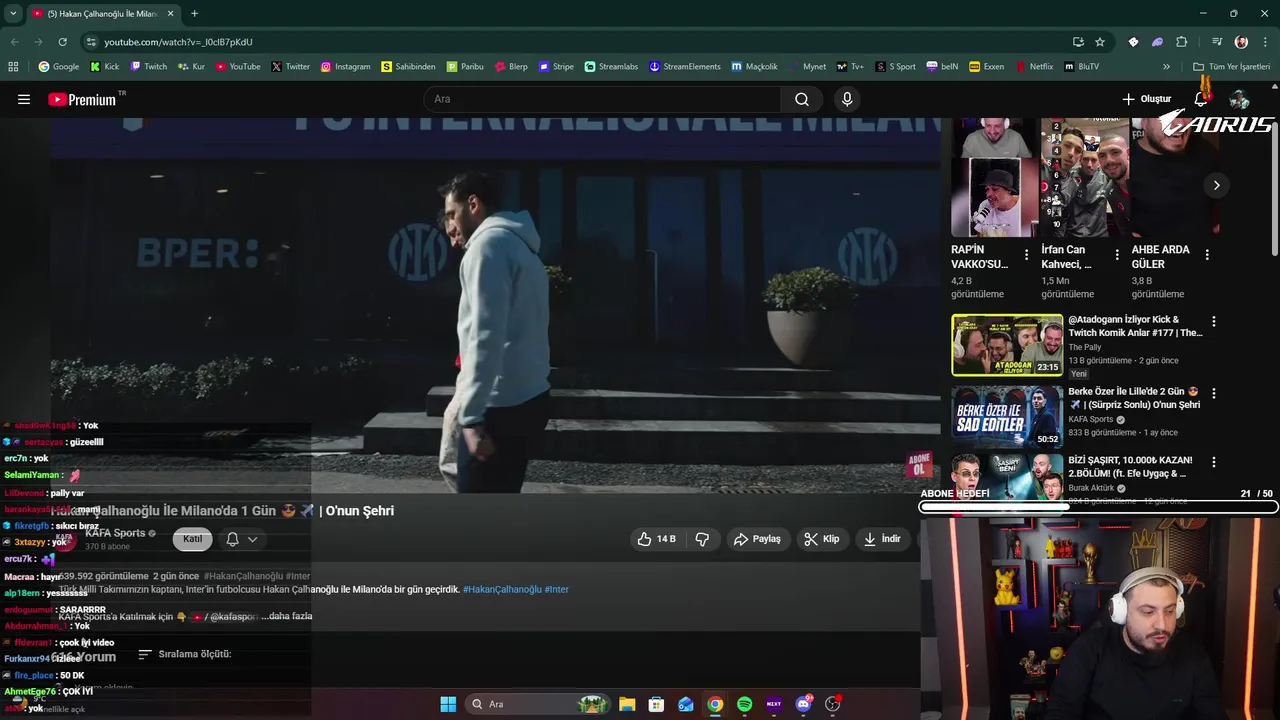Image resolution: width=1280 pixels, height=720 pixels.
Task: Like the video (14 B thumbs up)
Action: point(656,539)
